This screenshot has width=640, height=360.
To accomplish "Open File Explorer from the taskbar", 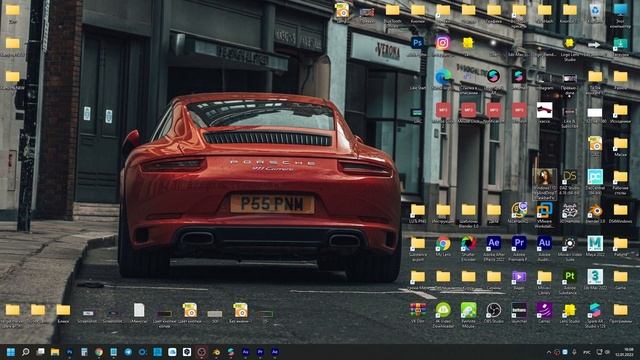I will [55, 352].
